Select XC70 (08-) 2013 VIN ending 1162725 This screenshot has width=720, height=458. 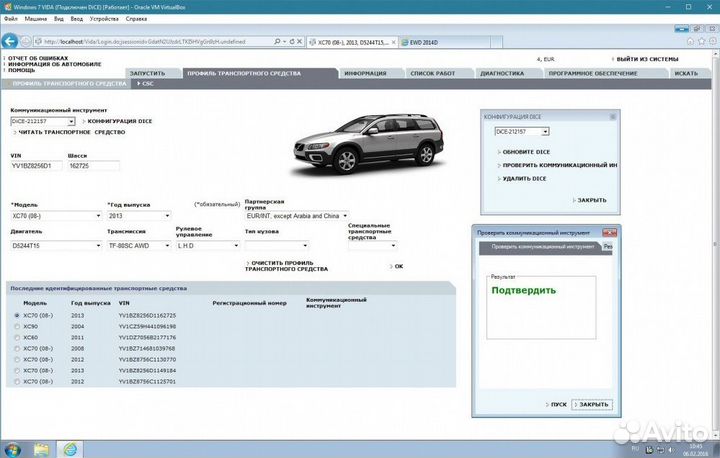(17, 316)
